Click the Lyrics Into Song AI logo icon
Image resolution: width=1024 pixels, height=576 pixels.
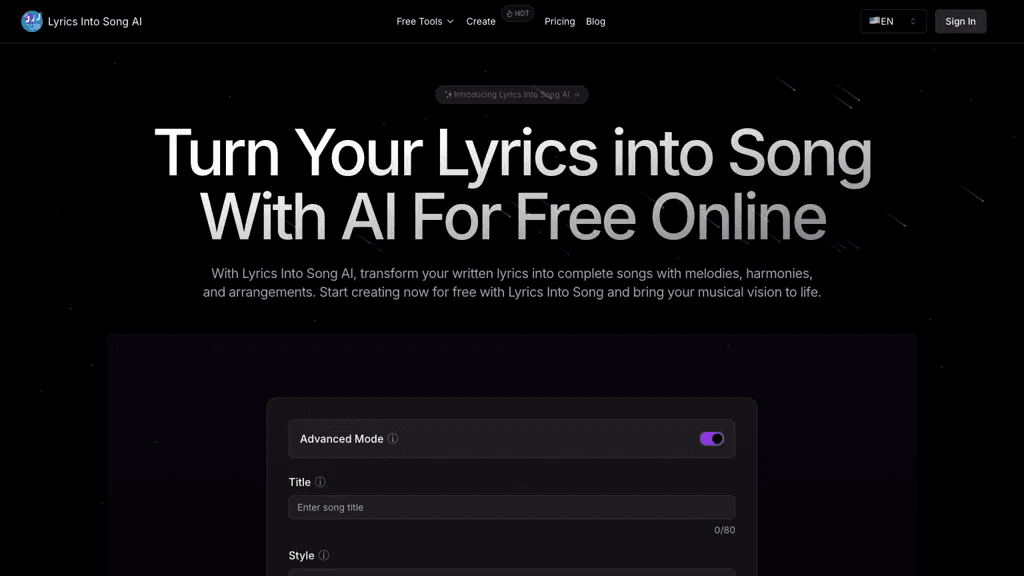[x=31, y=22]
